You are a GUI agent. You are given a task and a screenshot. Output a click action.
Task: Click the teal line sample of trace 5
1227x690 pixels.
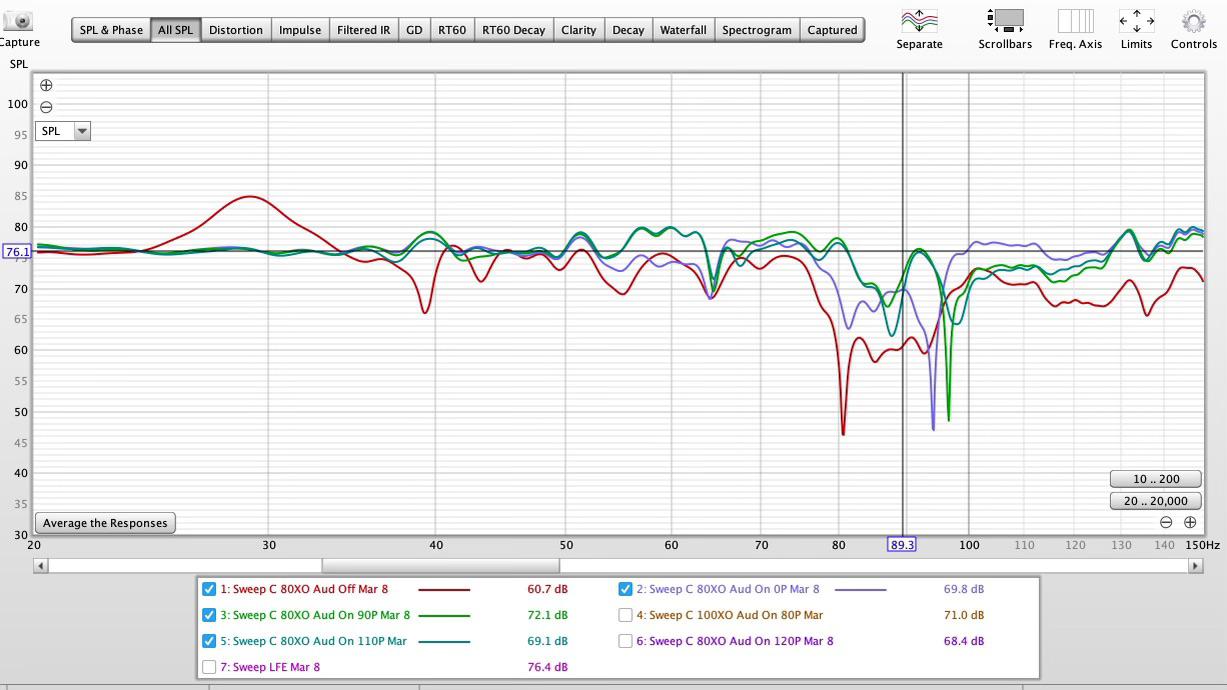click(444, 641)
